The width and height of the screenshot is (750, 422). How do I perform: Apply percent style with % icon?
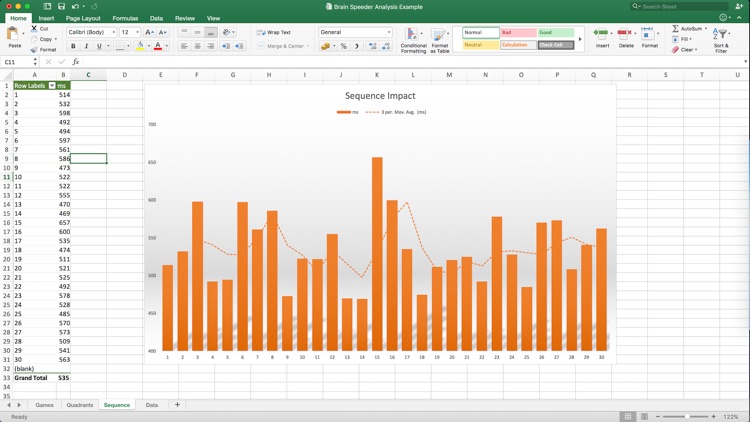coord(343,46)
